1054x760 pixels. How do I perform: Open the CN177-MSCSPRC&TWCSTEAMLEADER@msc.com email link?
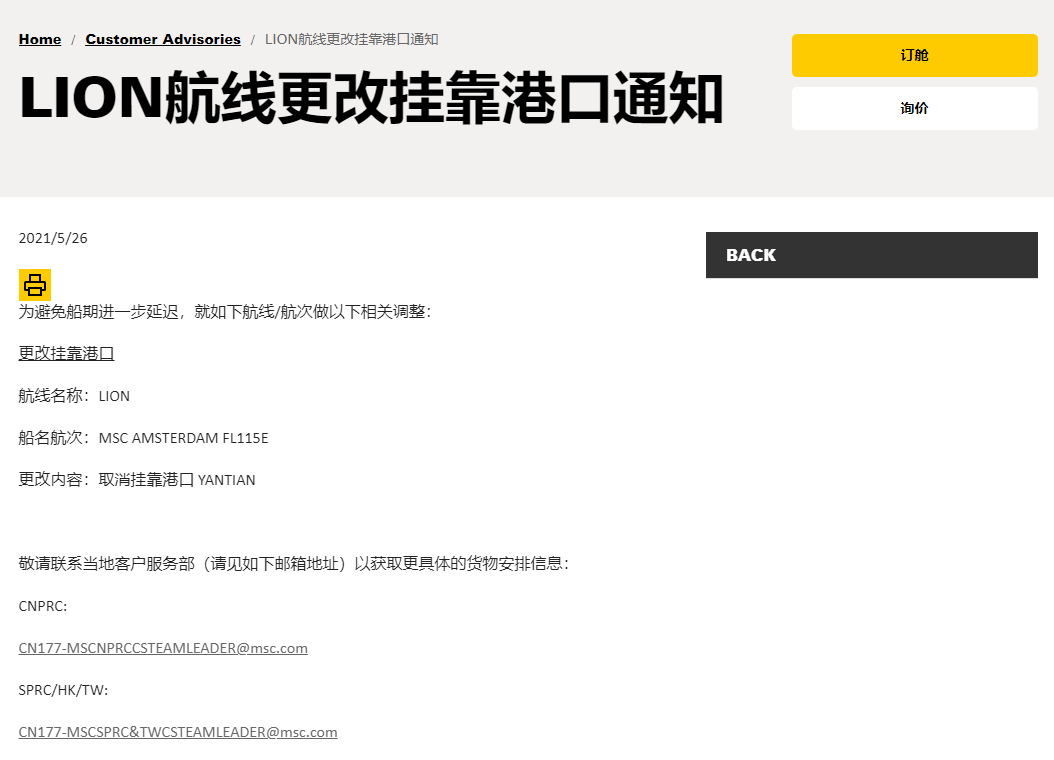(x=177, y=732)
